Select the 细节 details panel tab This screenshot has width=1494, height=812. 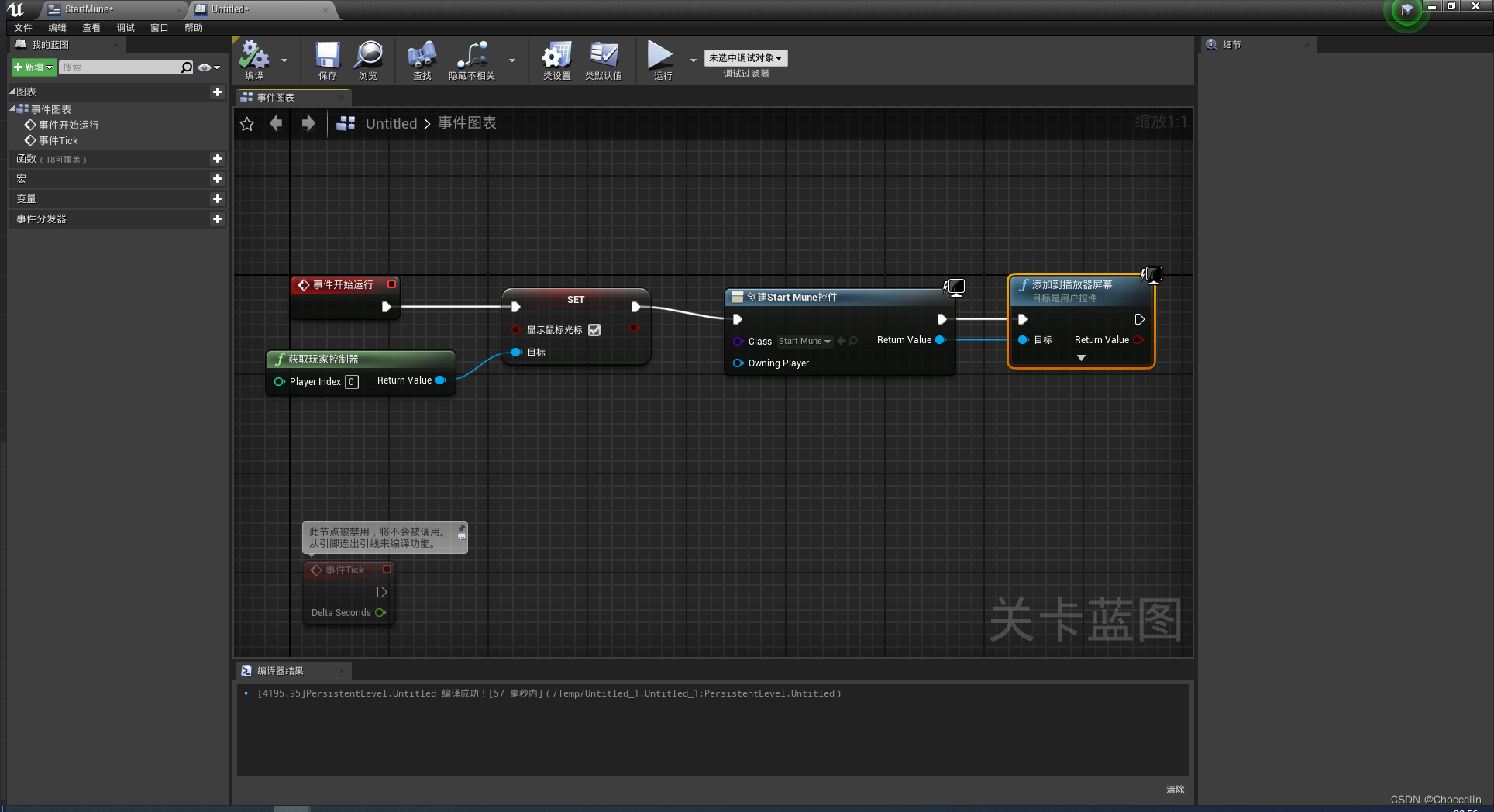click(1258, 45)
